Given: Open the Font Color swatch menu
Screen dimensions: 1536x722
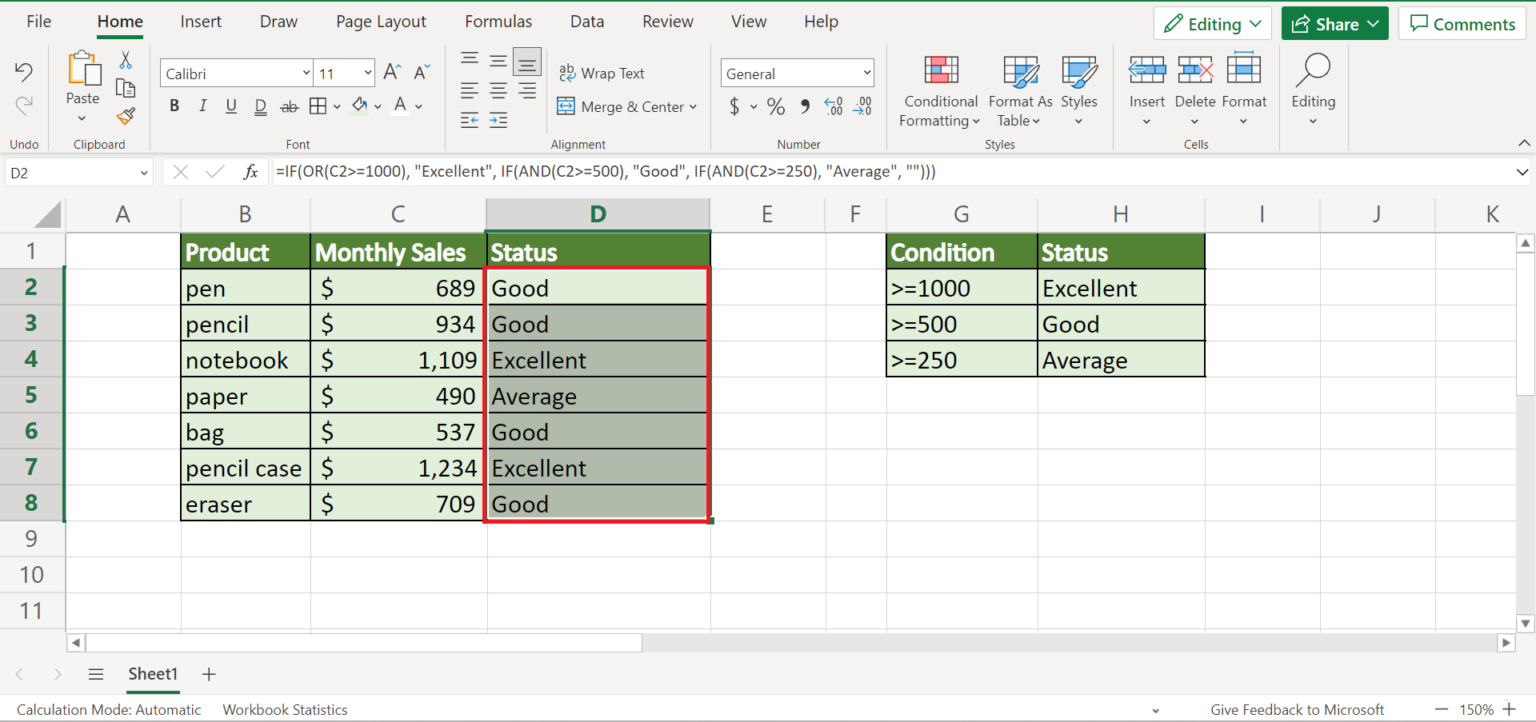Looking at the screenshot, I should (x=398, y=105).
